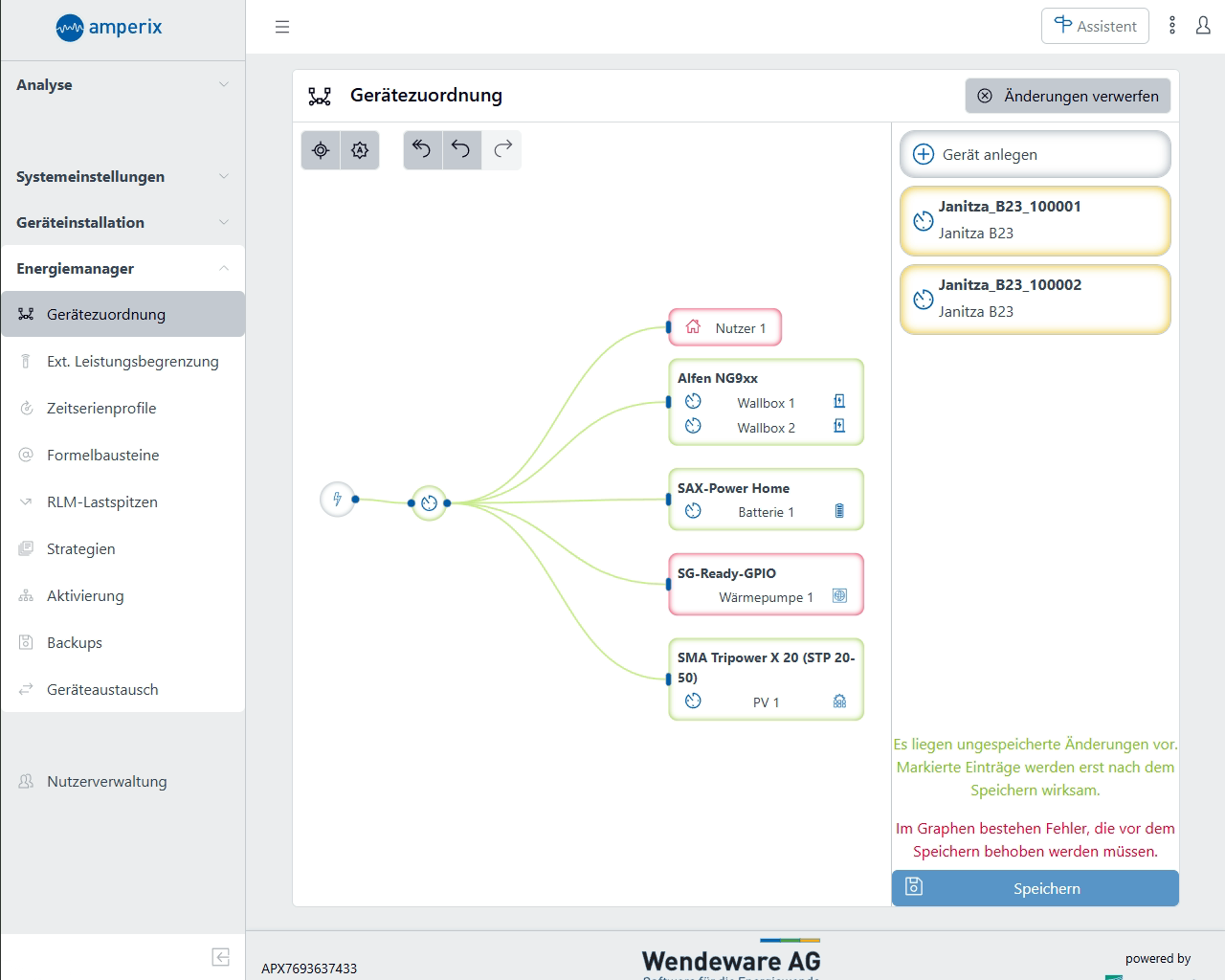Click the charging station icon for Wallbox 2
Screen dimensions: 1225x980
[839, 426]
